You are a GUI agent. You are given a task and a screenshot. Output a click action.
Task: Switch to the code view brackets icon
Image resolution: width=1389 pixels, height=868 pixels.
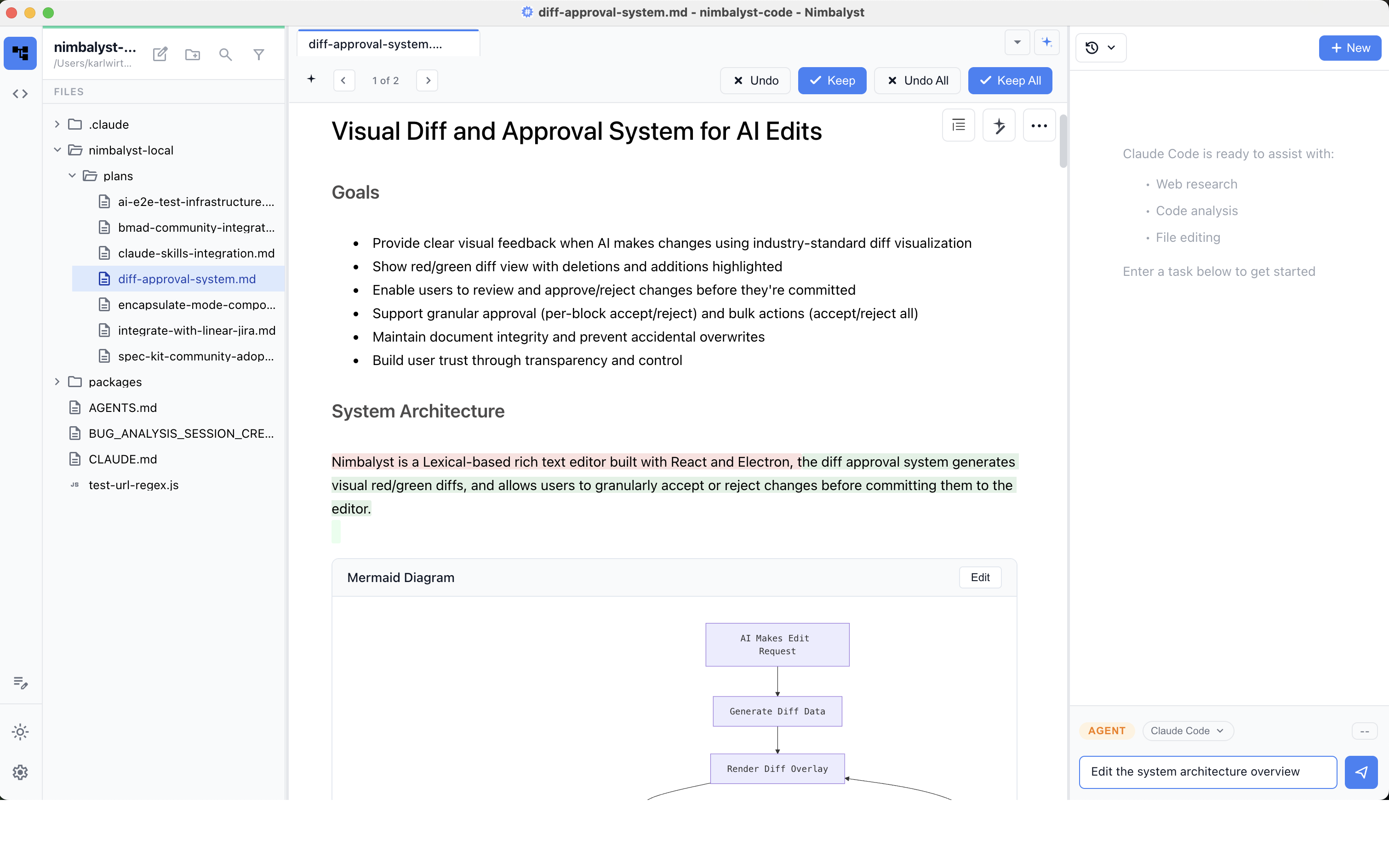pos(20,94)
